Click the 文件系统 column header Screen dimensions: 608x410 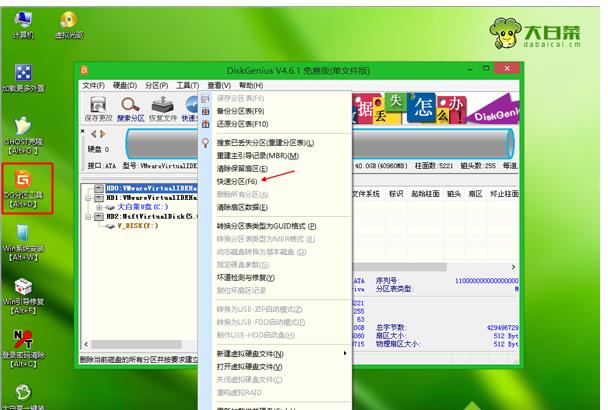coord(366,194)
